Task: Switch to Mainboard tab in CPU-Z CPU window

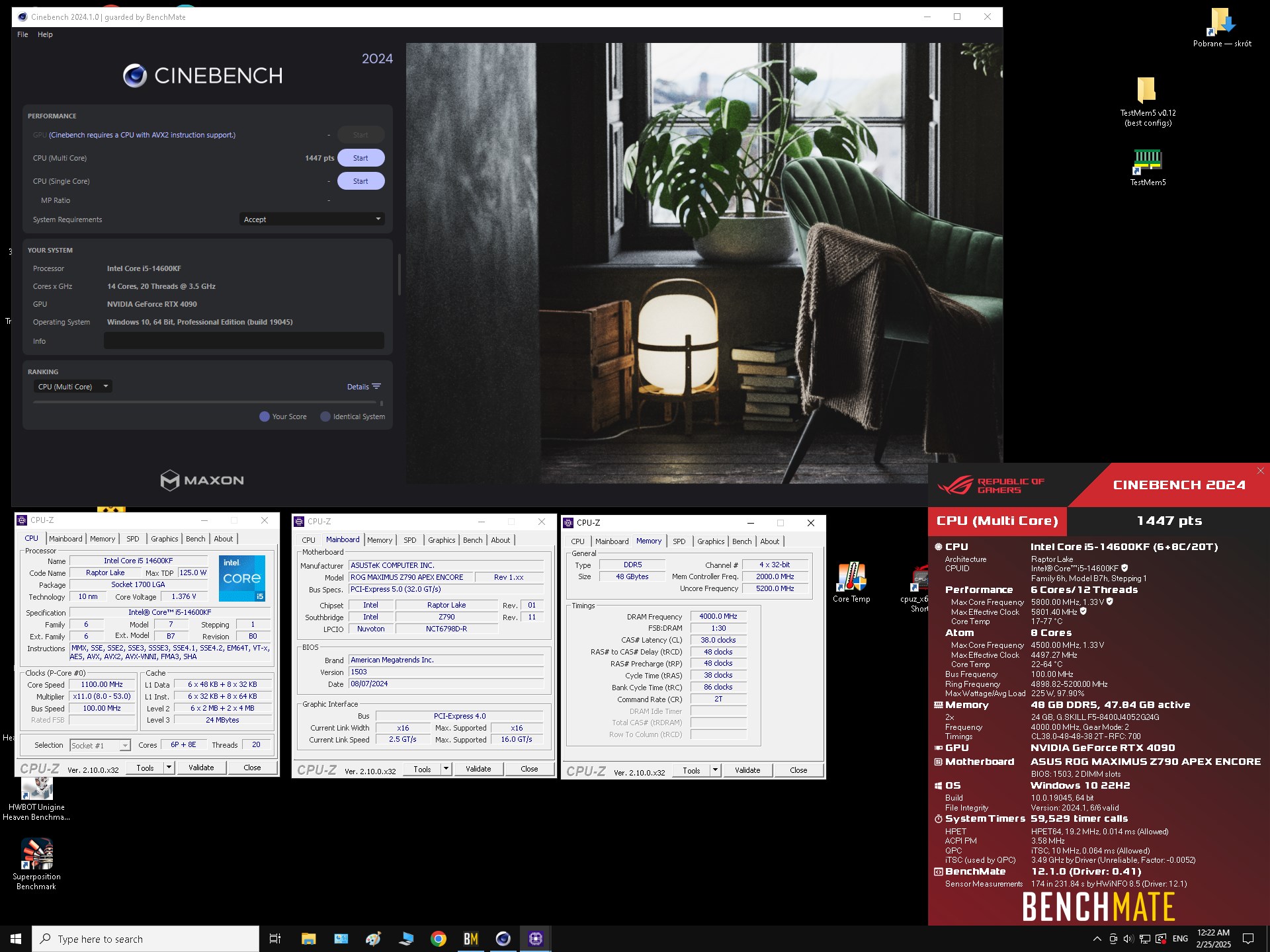Action: click(65, 539)
